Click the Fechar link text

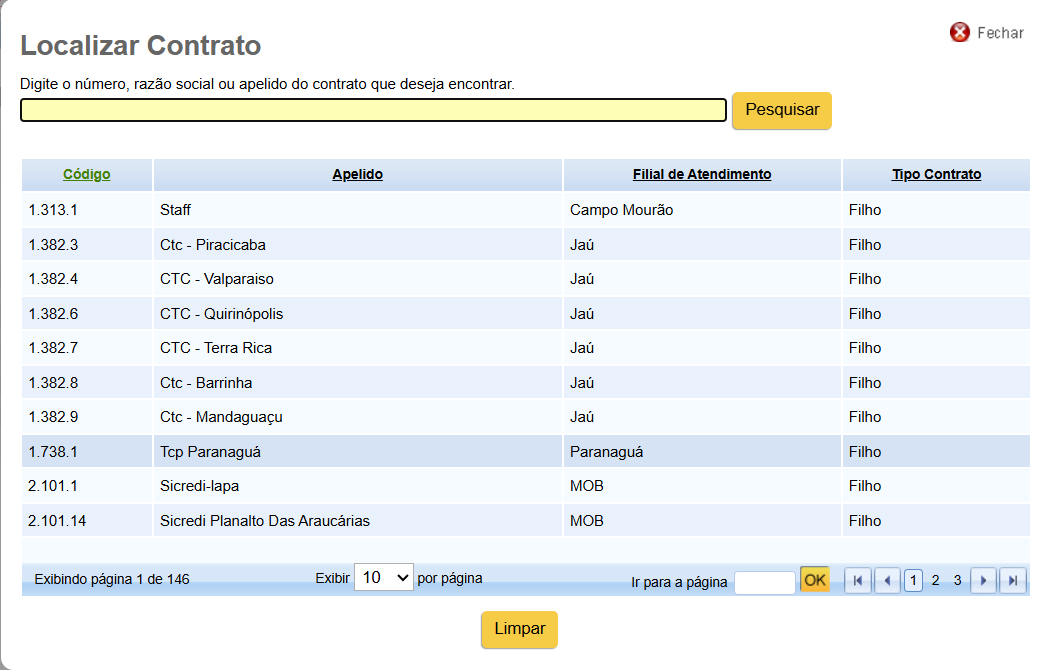point(1000,32)
